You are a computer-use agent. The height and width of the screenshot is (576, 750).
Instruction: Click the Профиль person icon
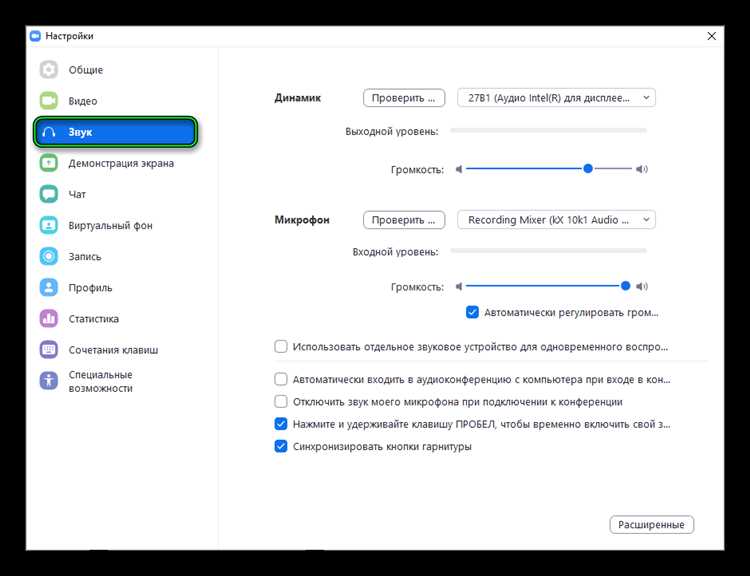point(49,287)
